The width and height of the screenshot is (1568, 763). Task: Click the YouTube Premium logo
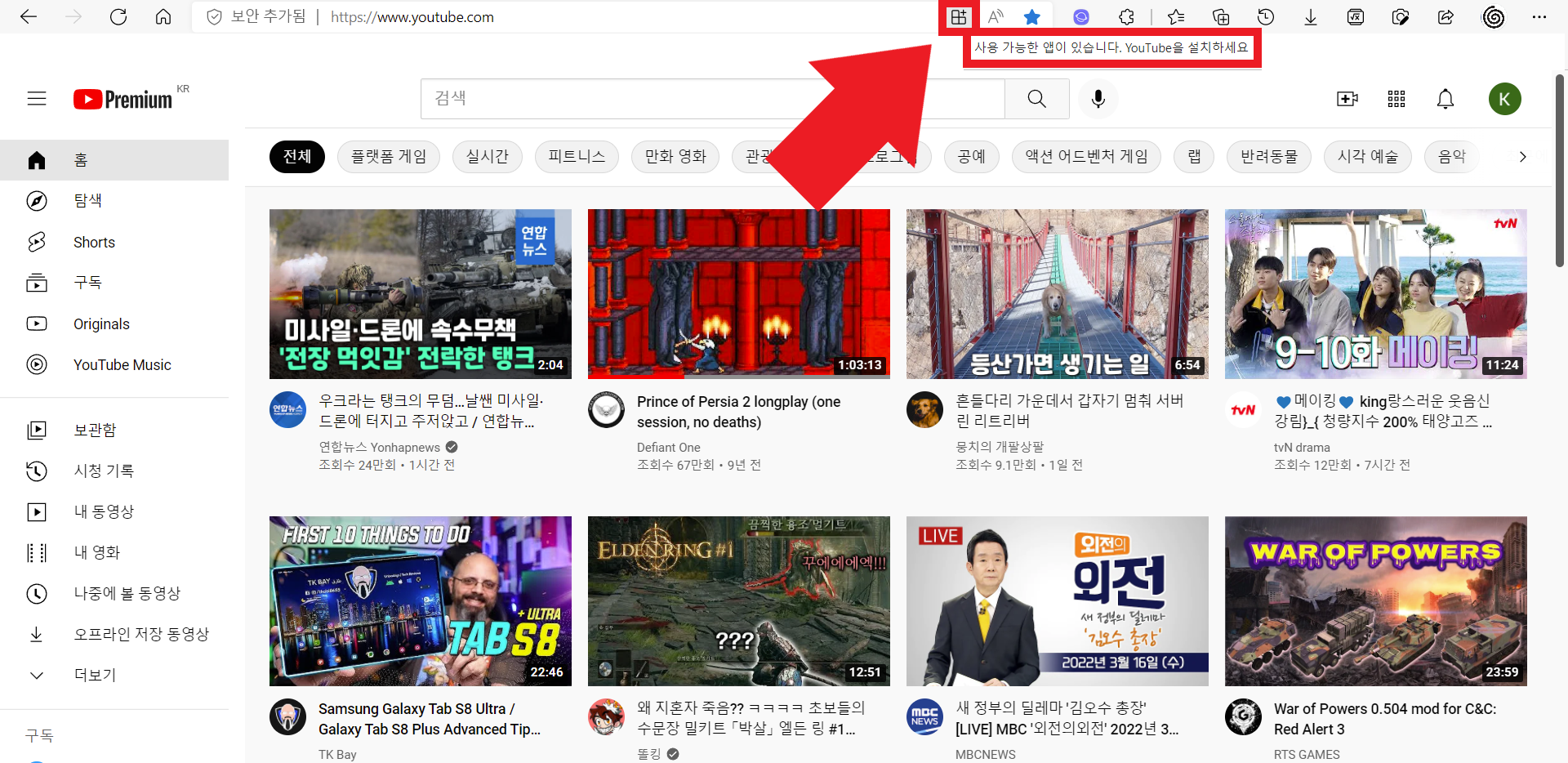(x=122, y=99)
